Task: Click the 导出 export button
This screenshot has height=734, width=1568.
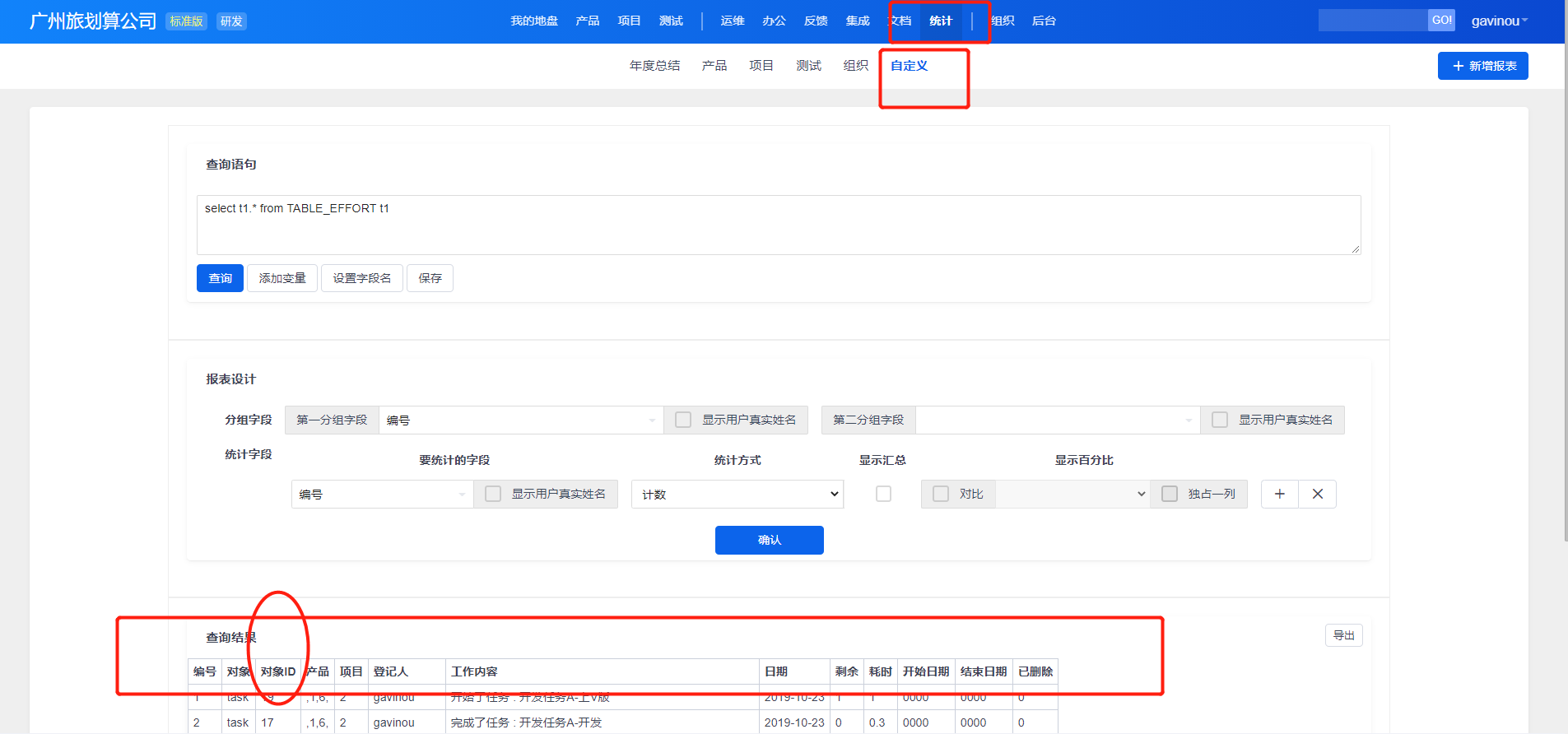Action: click(x=1343, y=635)
